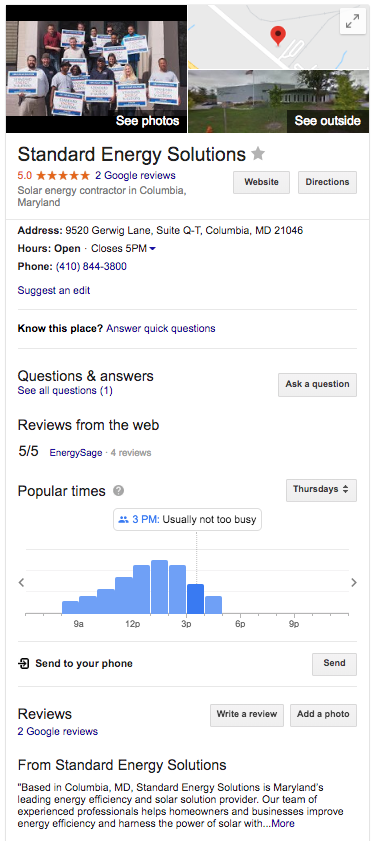Open See outside street view thumbnail
Image resolution: width=376 pixels, height=841 pixels.
[278, 102]
